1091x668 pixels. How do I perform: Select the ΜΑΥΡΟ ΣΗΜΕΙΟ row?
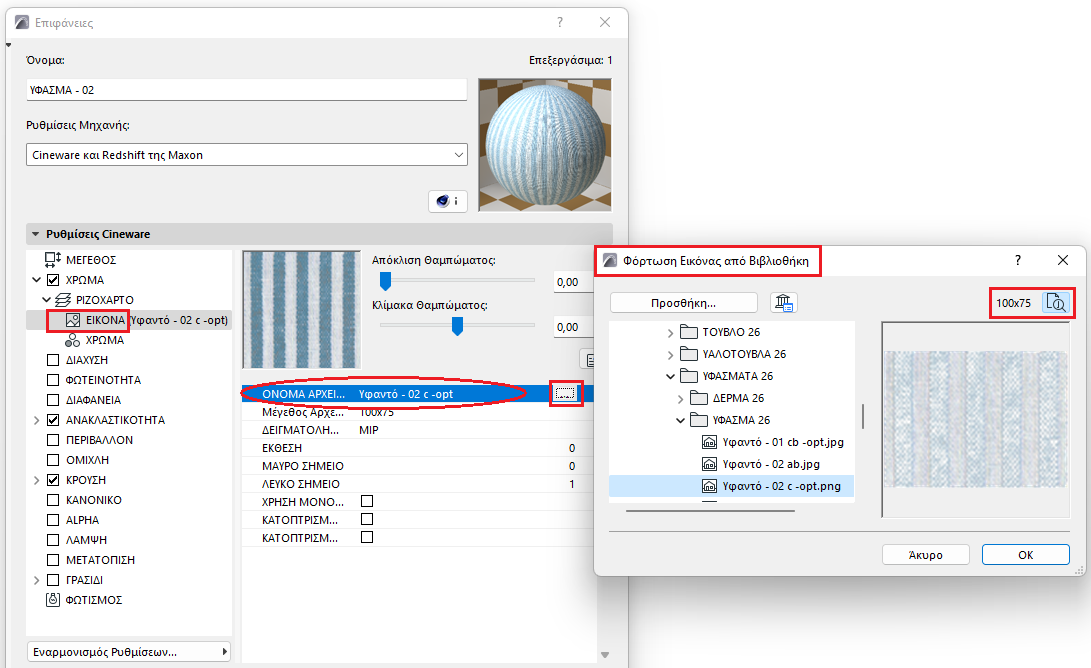(417, 466)
